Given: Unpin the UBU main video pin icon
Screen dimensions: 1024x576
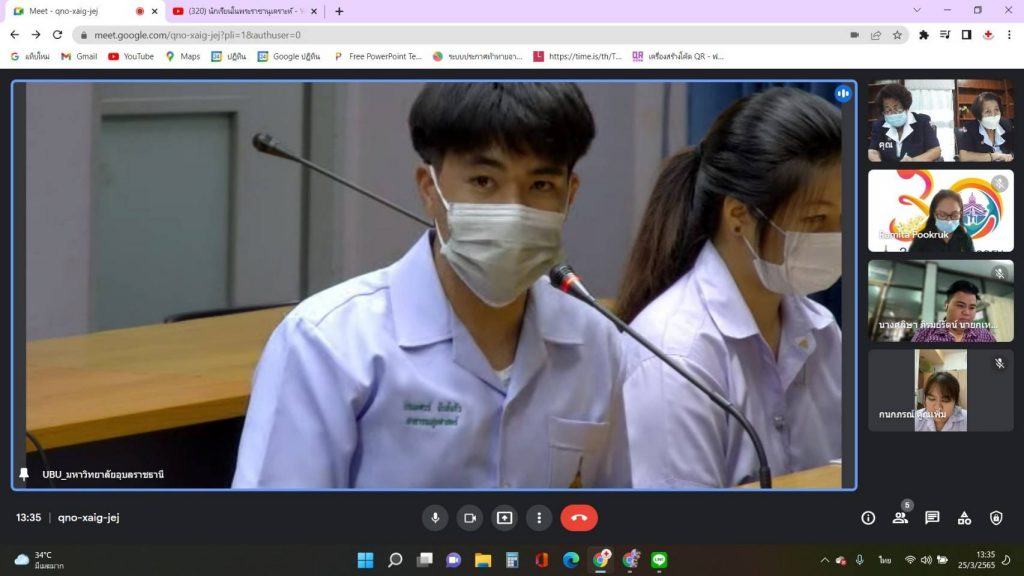Looking at the screenshot, I should 24,474.
